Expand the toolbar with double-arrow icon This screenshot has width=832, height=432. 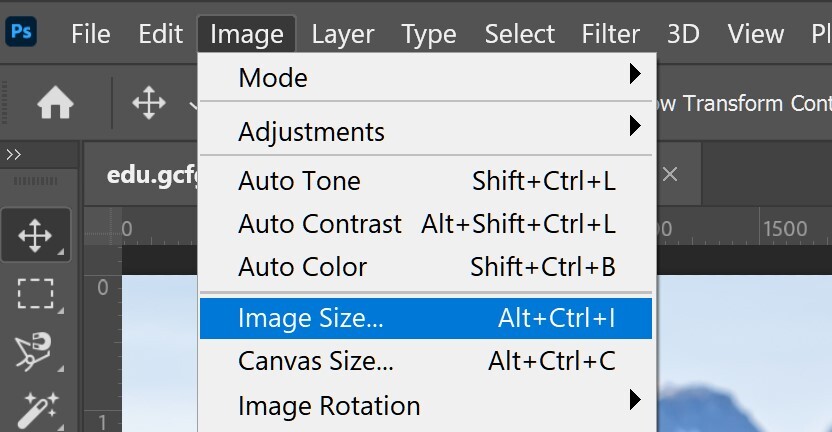point(14,155)
